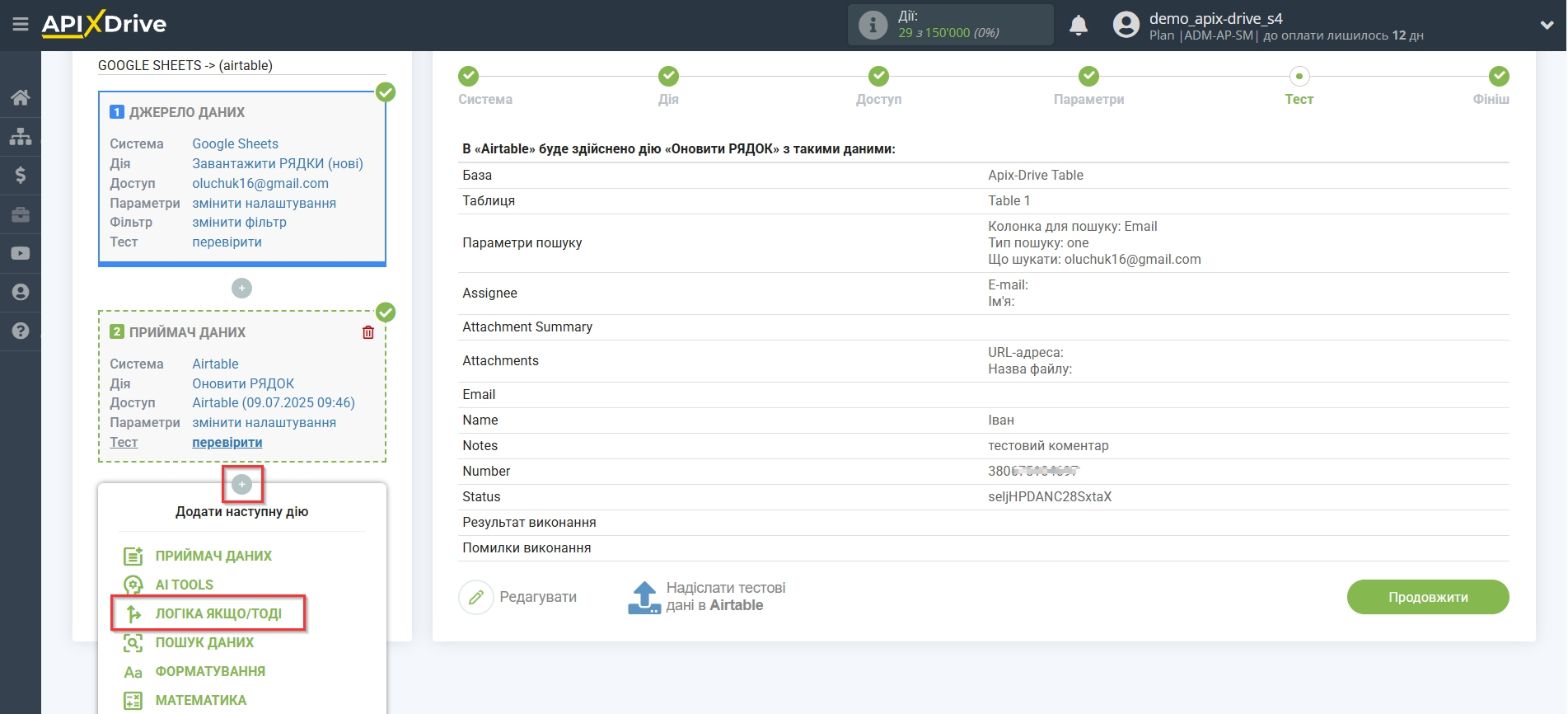Expand the account dropdown chevron

[x=1547, y=26]
